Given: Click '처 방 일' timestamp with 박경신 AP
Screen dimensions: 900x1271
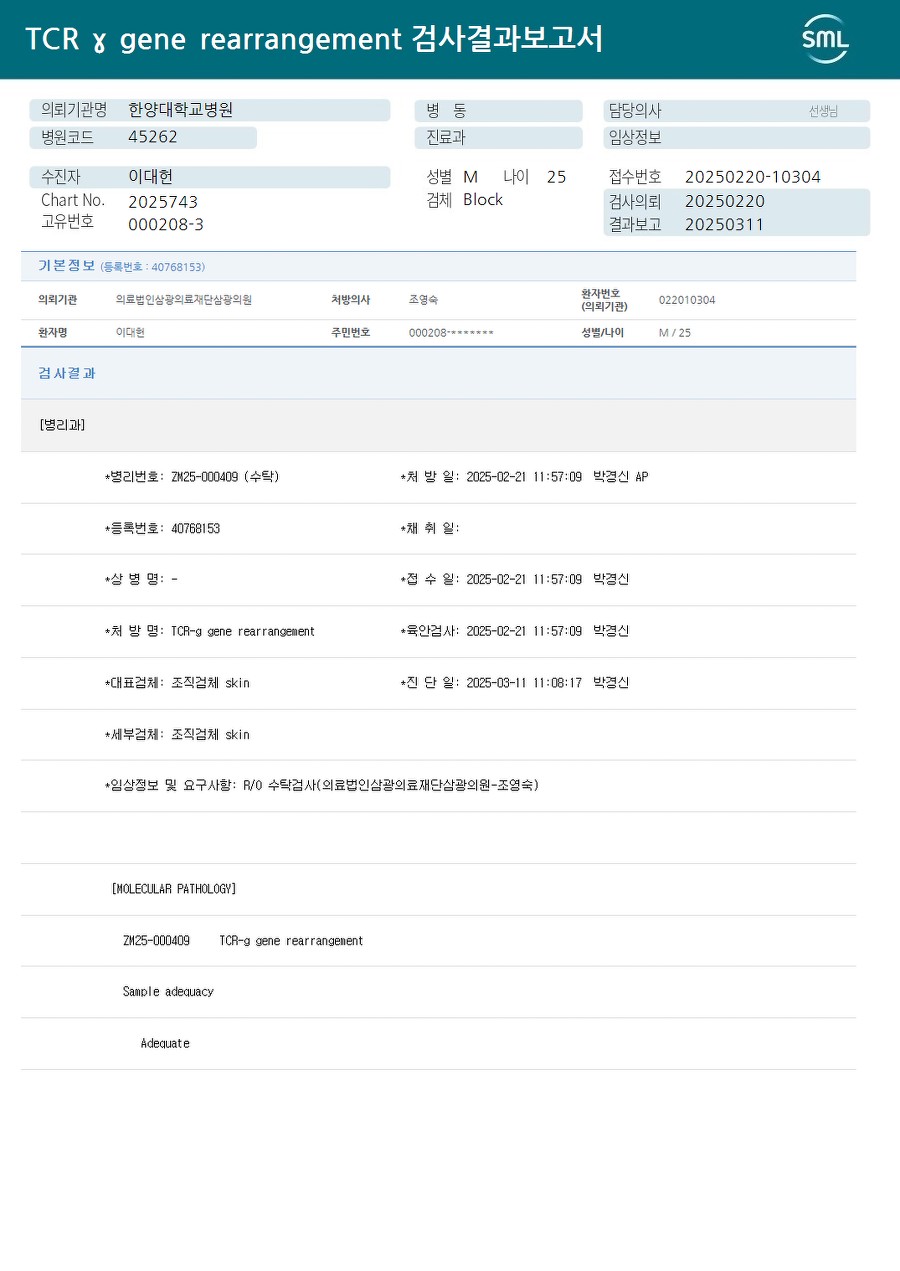Looking at the screenshot, I should pyautogui.click(x=524, y=477).
